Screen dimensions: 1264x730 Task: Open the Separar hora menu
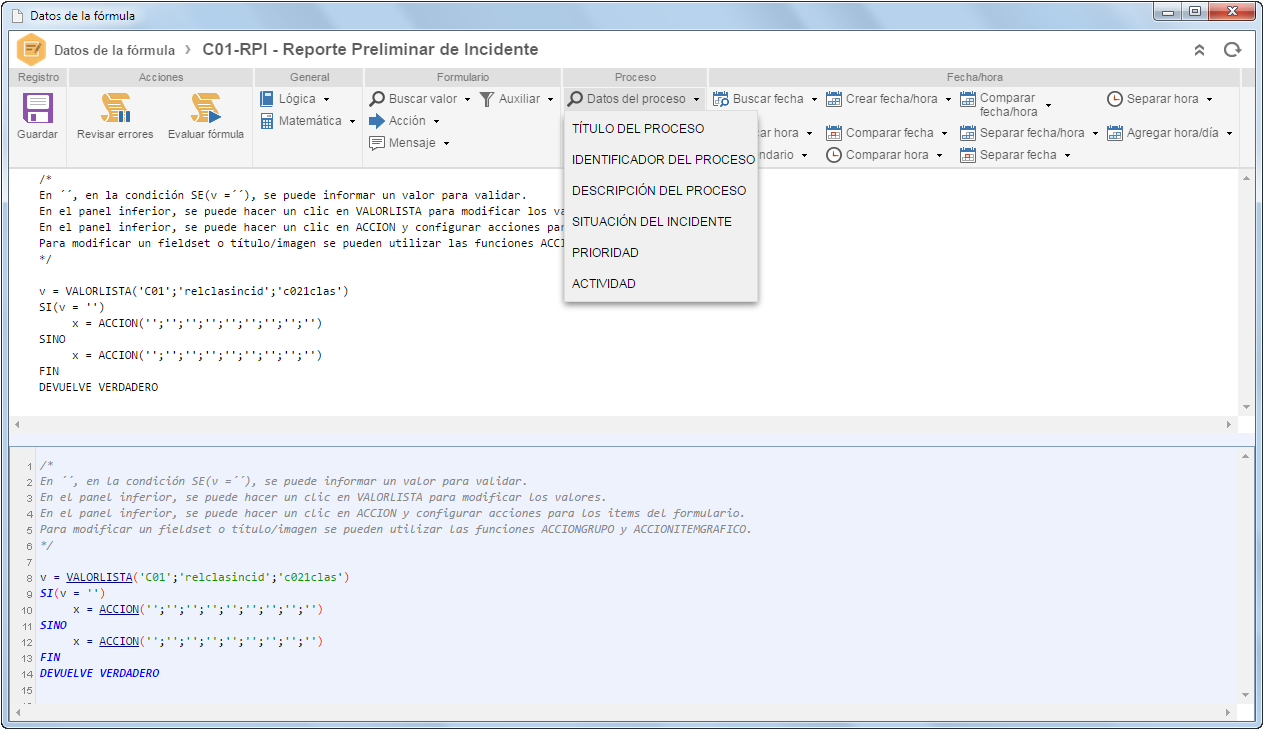(x=1160, y=99)
